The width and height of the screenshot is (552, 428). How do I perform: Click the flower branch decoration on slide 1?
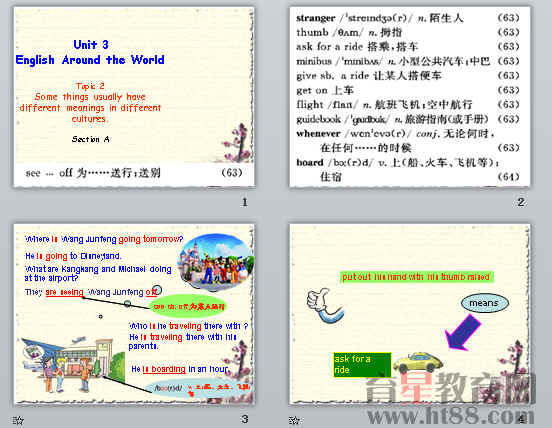coord(237,141)
